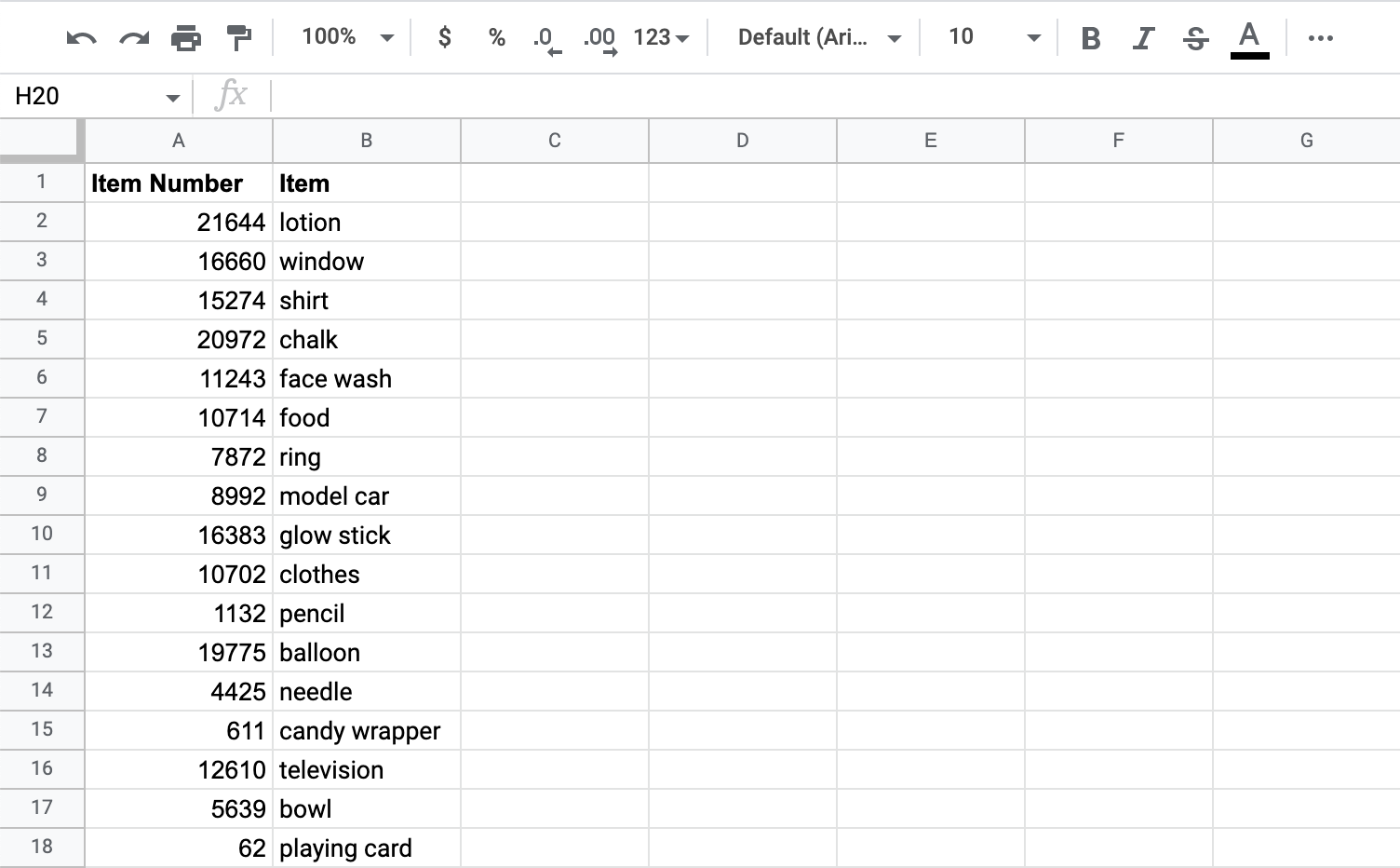Click the Redo arrow icon
1400x868 pixels.
134,38
